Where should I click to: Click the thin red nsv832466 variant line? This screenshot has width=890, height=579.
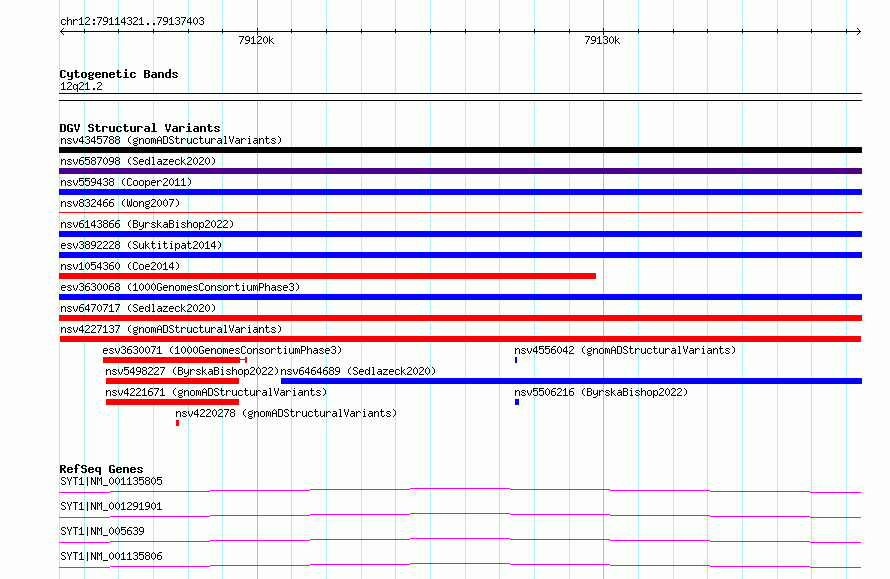tap(460, 213)
